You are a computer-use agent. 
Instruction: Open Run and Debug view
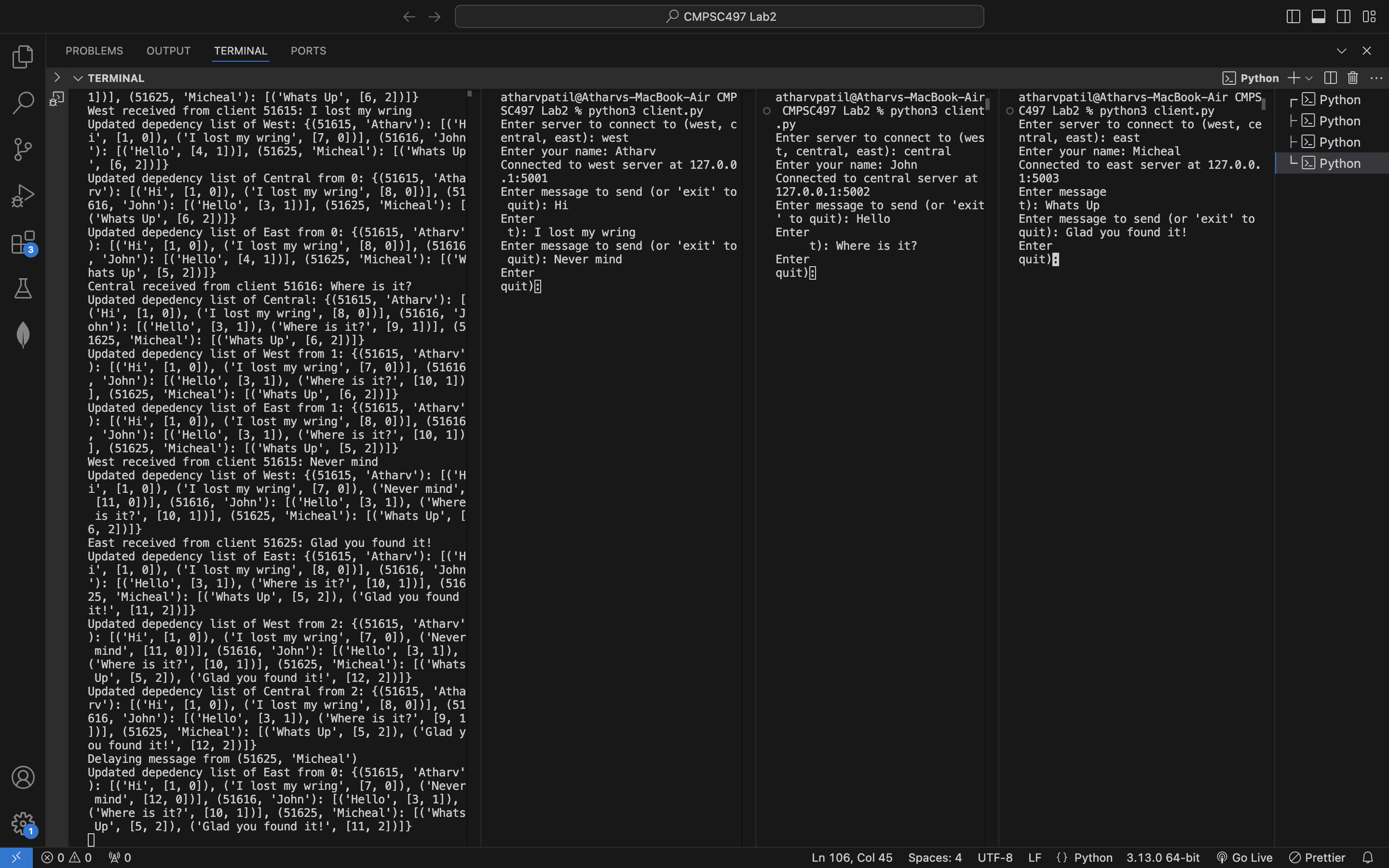[x=23, y=196]
